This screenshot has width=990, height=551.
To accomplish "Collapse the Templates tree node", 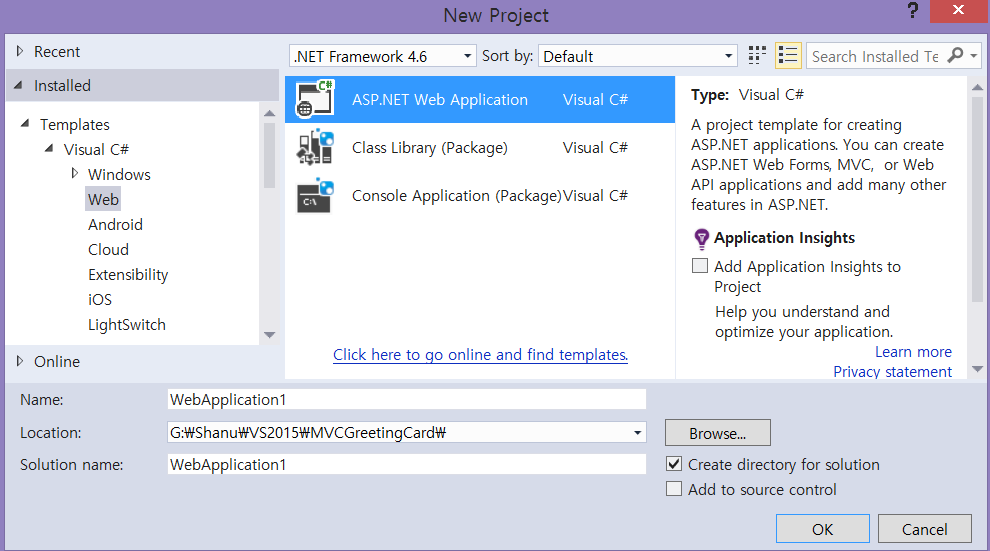I will 25,124.
